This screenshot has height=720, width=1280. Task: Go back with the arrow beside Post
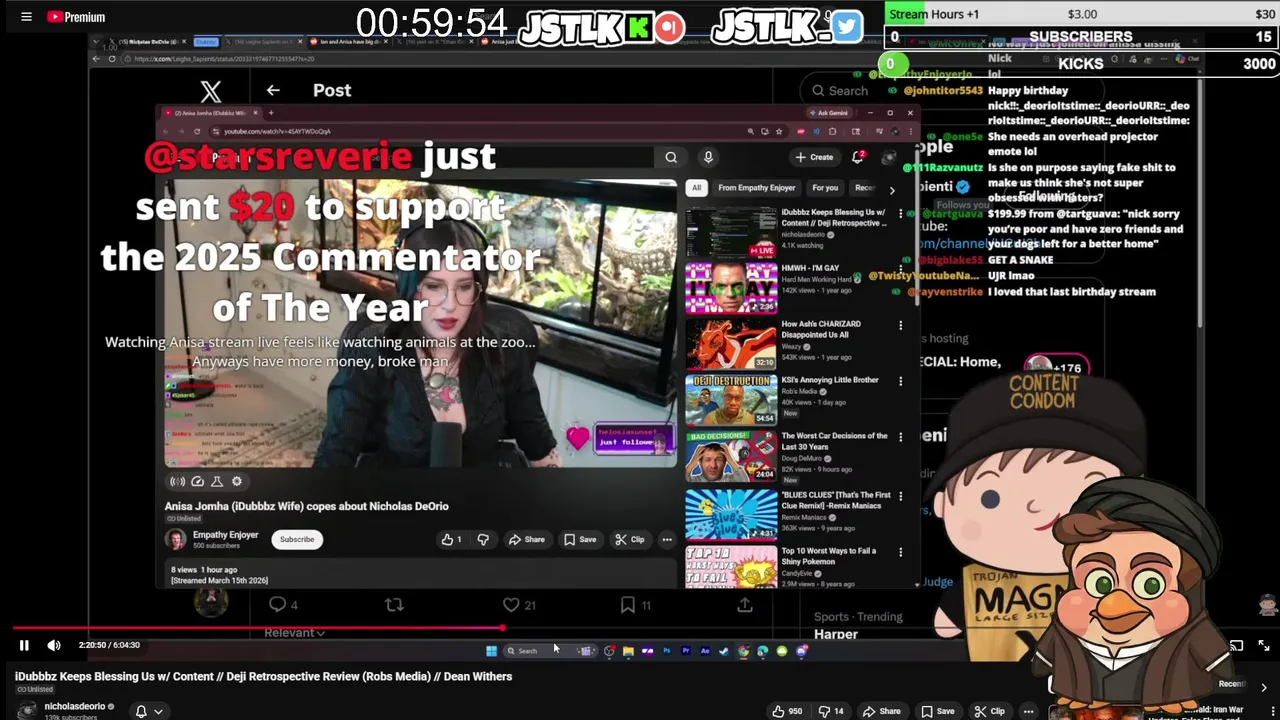pyautogui.click(x=273, y=90)
